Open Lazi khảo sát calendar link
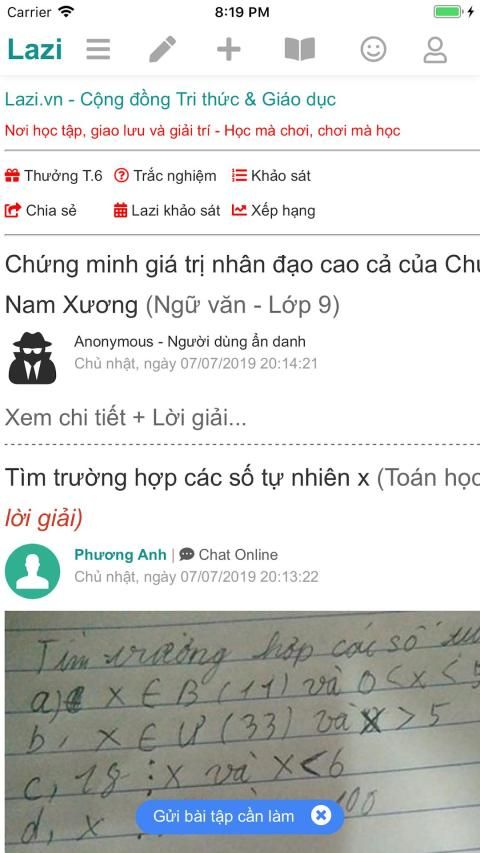Screen dimensions: 480x853 coord(167,211)
